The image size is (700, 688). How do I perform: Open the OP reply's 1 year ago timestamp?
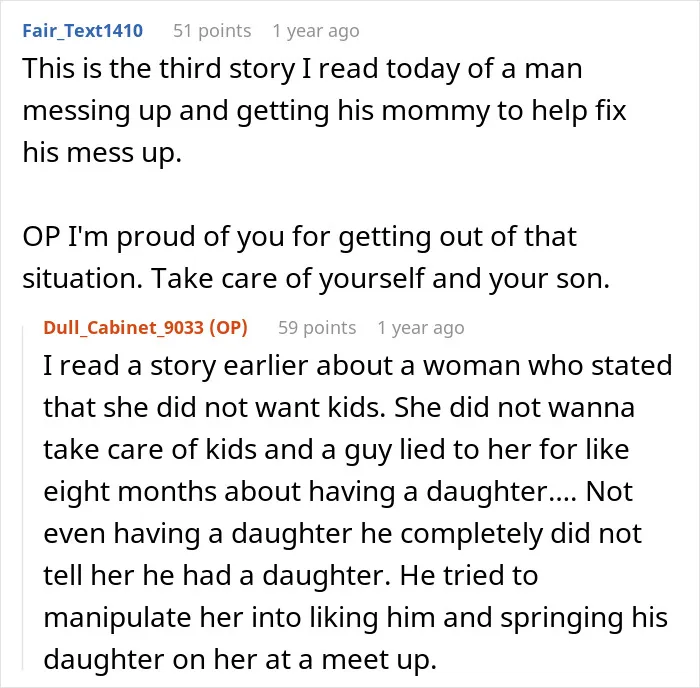pos(421,328)
